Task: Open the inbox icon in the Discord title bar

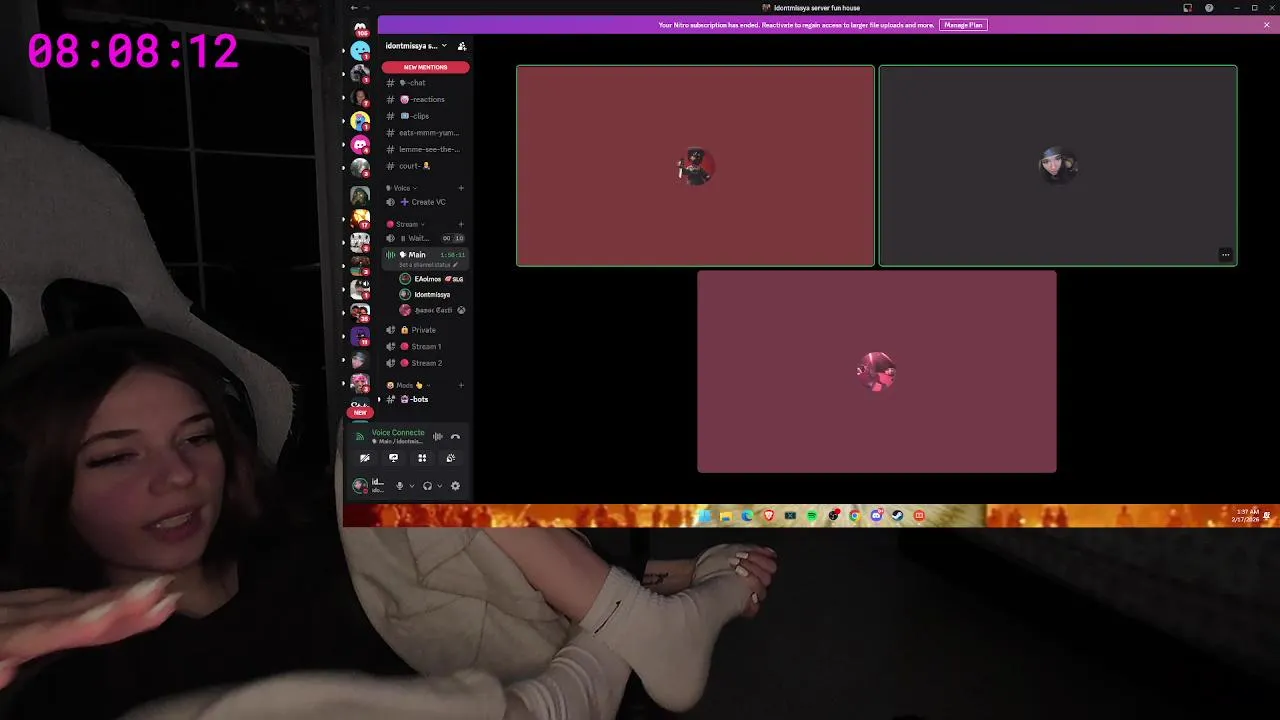Action: pyautogui.click(x=1187, y=8)
